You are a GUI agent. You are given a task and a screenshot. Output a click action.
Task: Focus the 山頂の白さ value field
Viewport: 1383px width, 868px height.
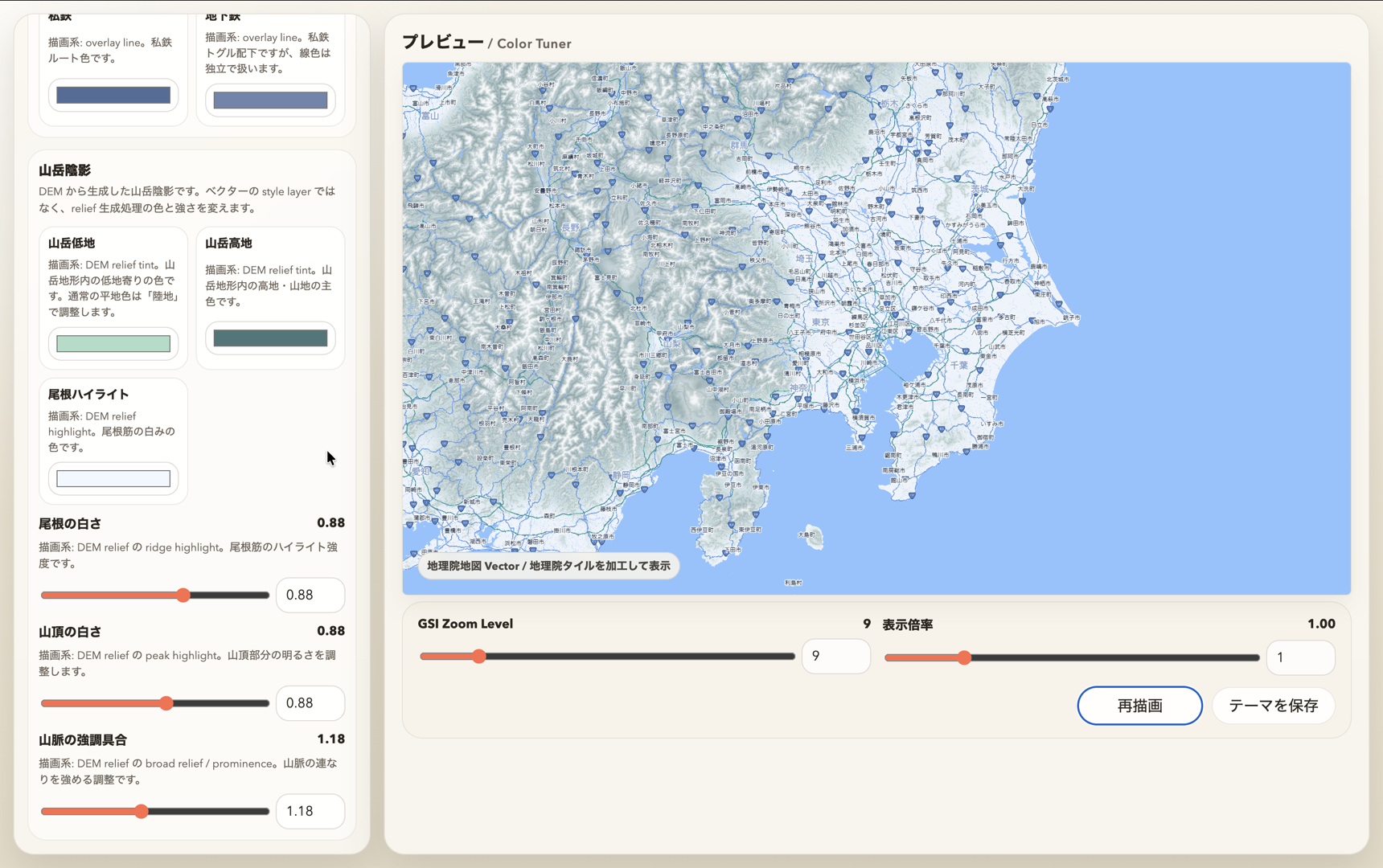pyautogui.click(x=310, y=703)
